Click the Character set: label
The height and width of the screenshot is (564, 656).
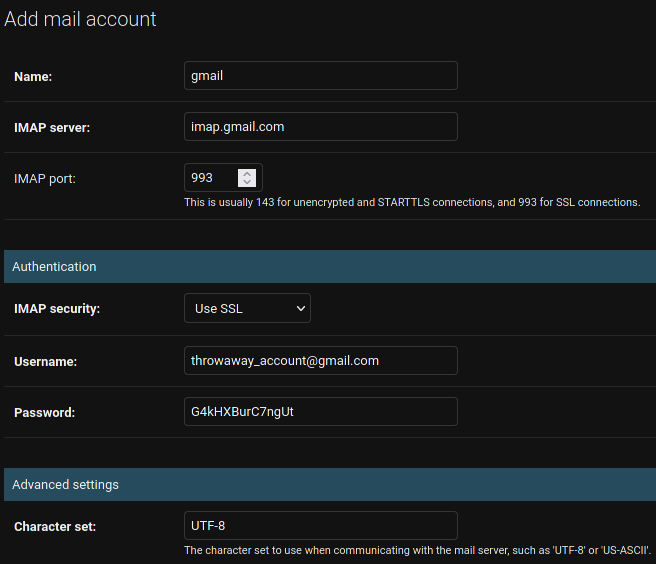[x=55, y=526]
